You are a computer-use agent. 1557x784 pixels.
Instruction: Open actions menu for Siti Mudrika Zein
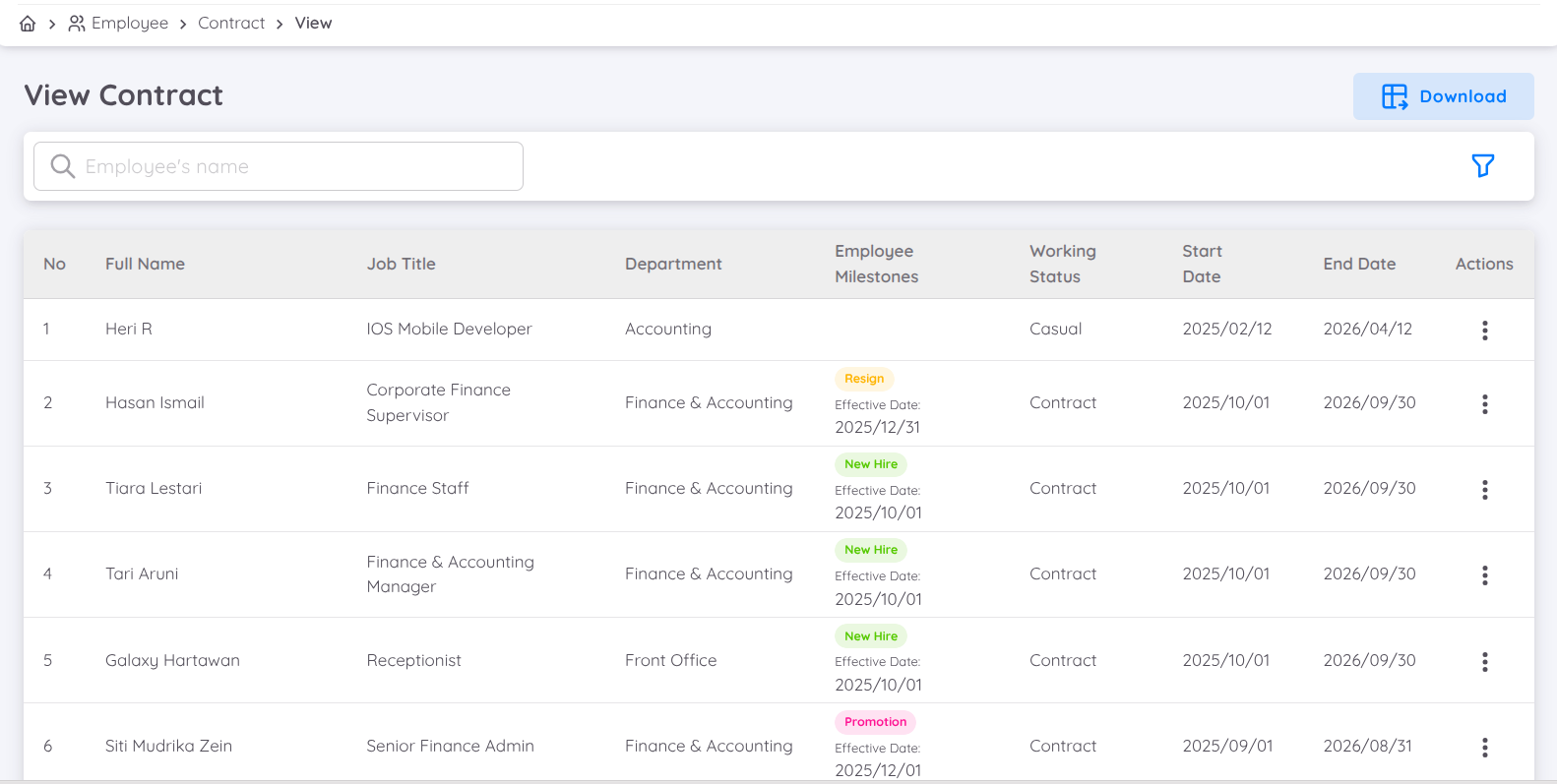(1484, 748)
